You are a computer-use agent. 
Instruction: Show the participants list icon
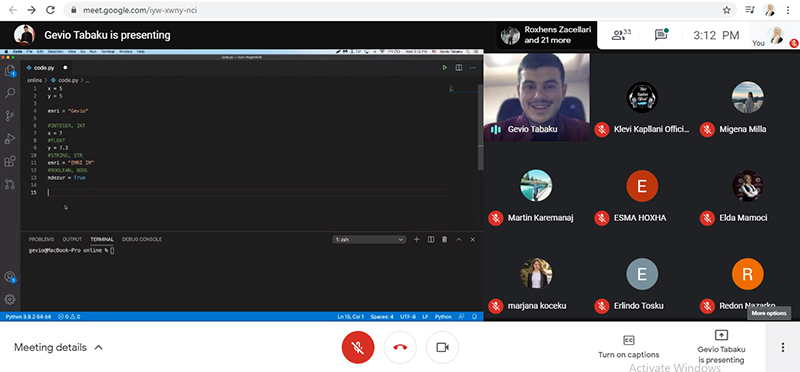point(621,35)
